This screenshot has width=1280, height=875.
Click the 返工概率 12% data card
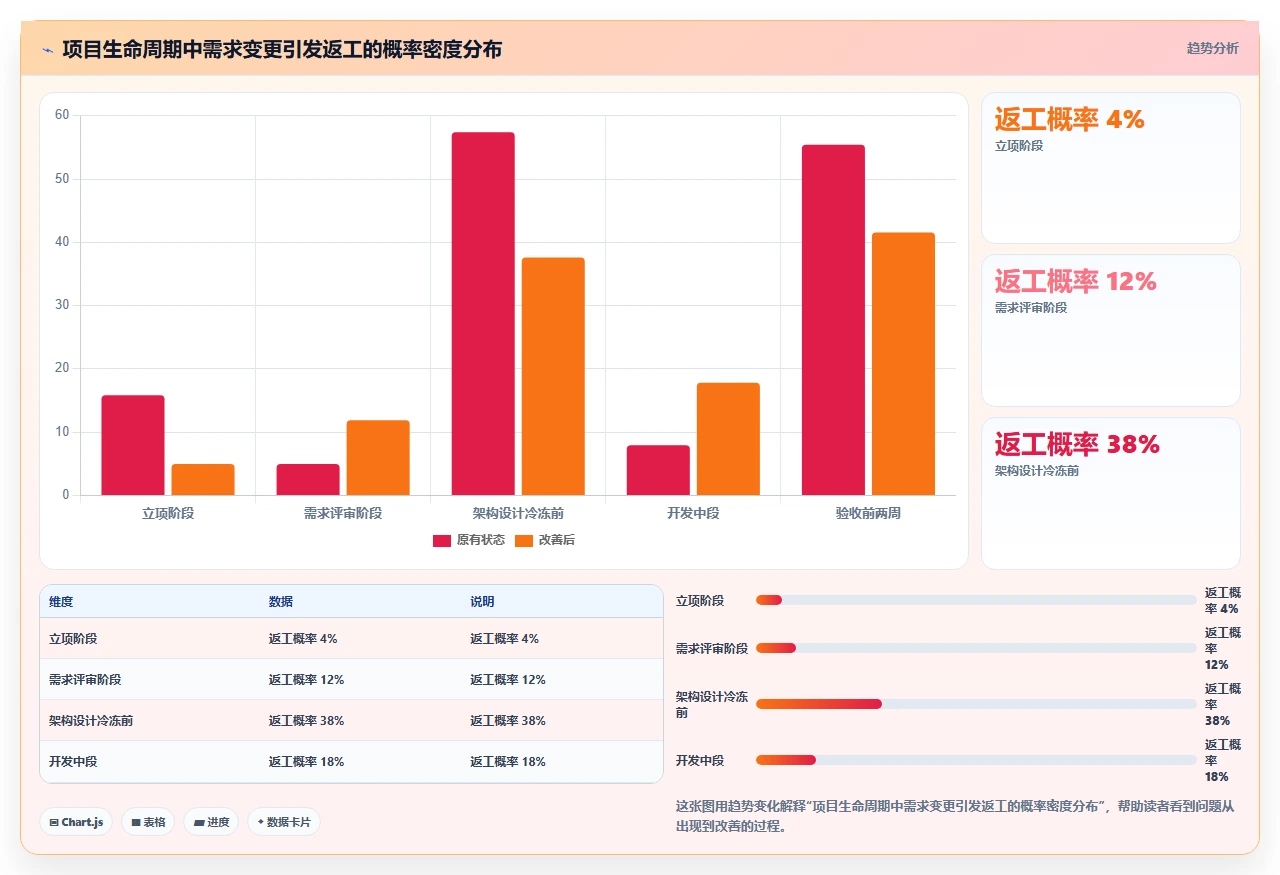coord(1111,330)
